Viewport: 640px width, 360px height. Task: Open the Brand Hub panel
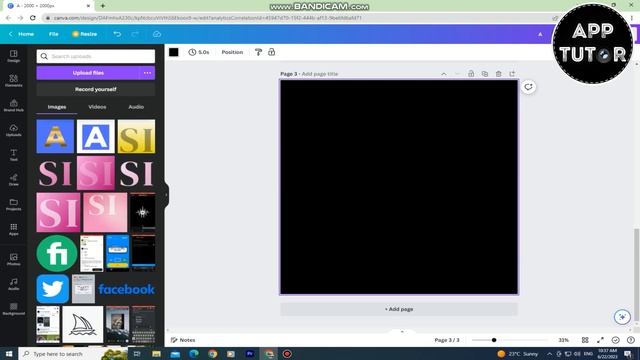(x=13, y=105)
